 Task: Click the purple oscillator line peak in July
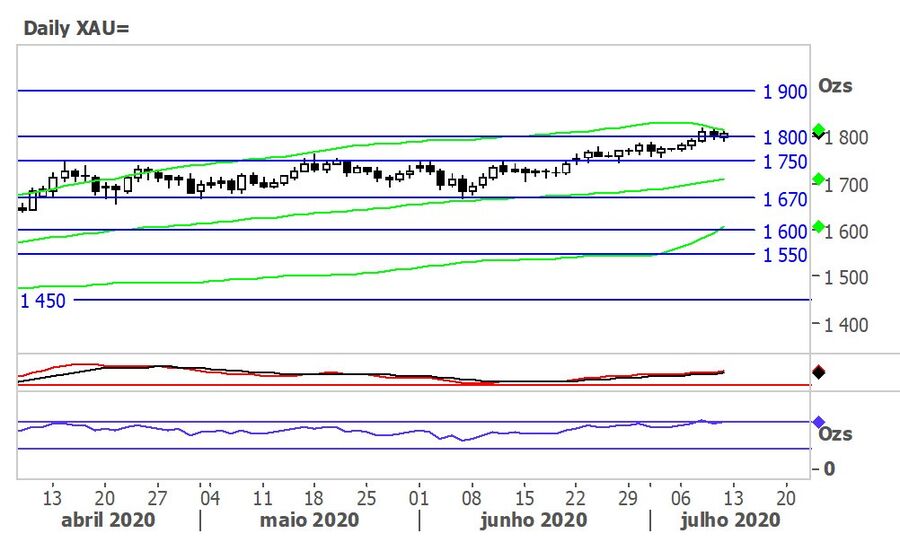[701, 421]
